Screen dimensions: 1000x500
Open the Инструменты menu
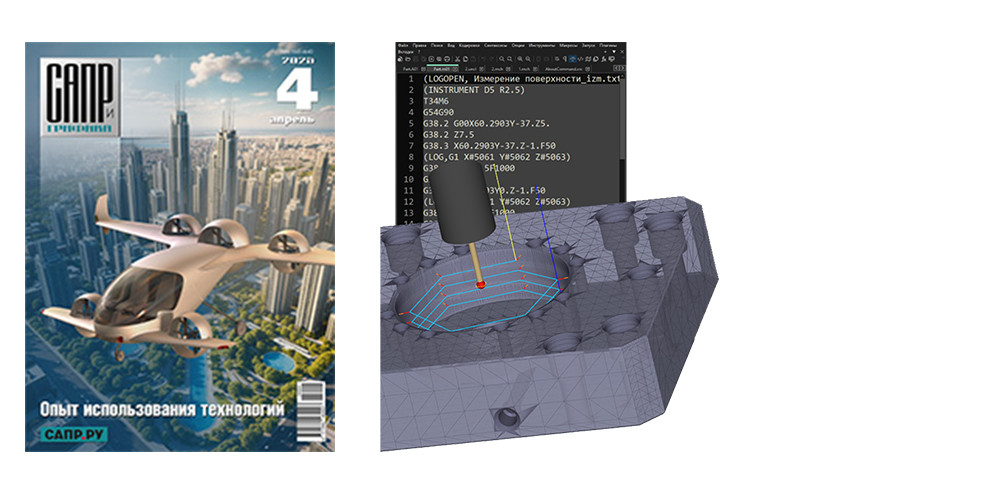click(542, 45)
